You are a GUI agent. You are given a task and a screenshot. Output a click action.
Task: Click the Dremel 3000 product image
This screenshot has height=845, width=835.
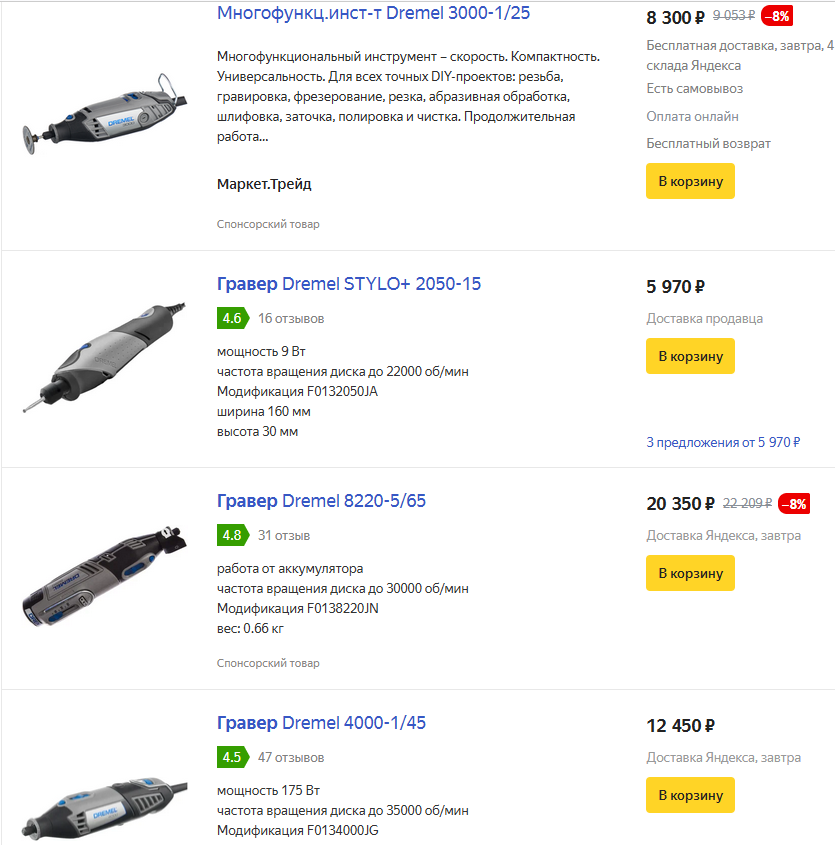click(105, 114)
